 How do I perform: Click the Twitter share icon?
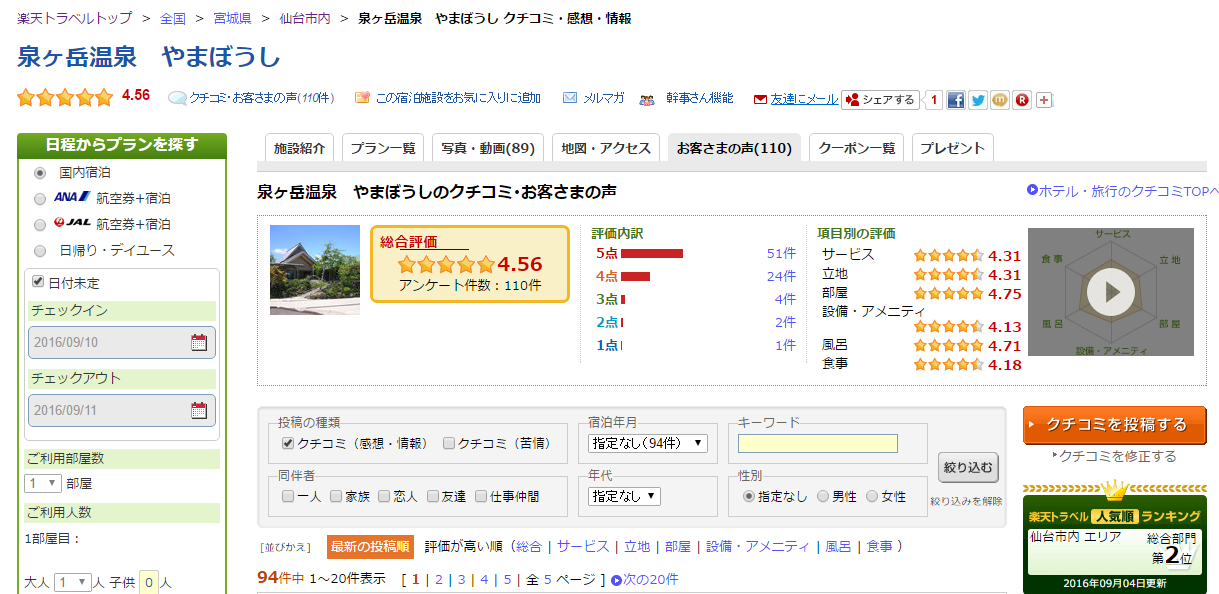(978, 100)
